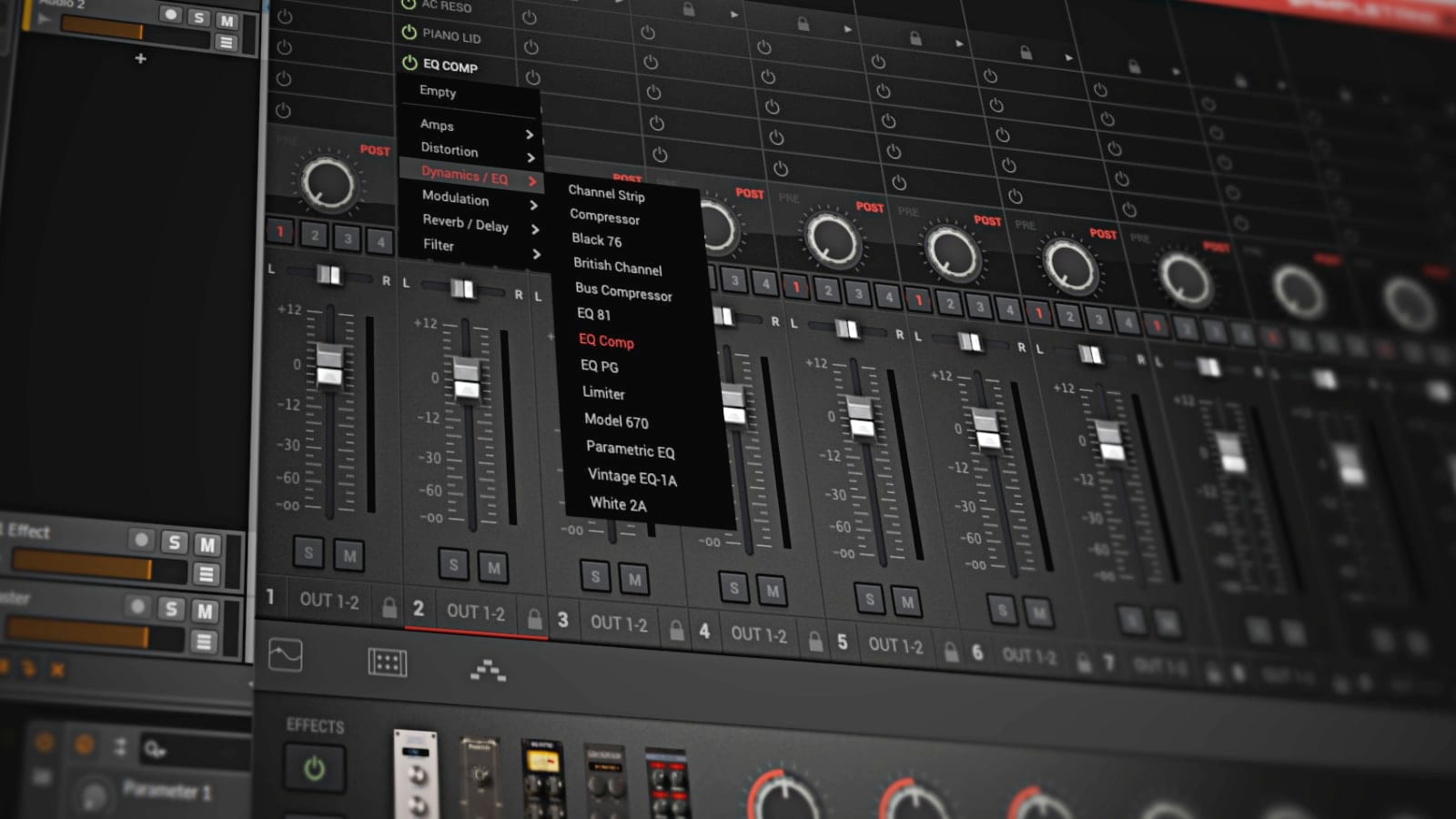Click the OUT 1-2 output on channel 4

pyautogui.click(x=759, y=636)
